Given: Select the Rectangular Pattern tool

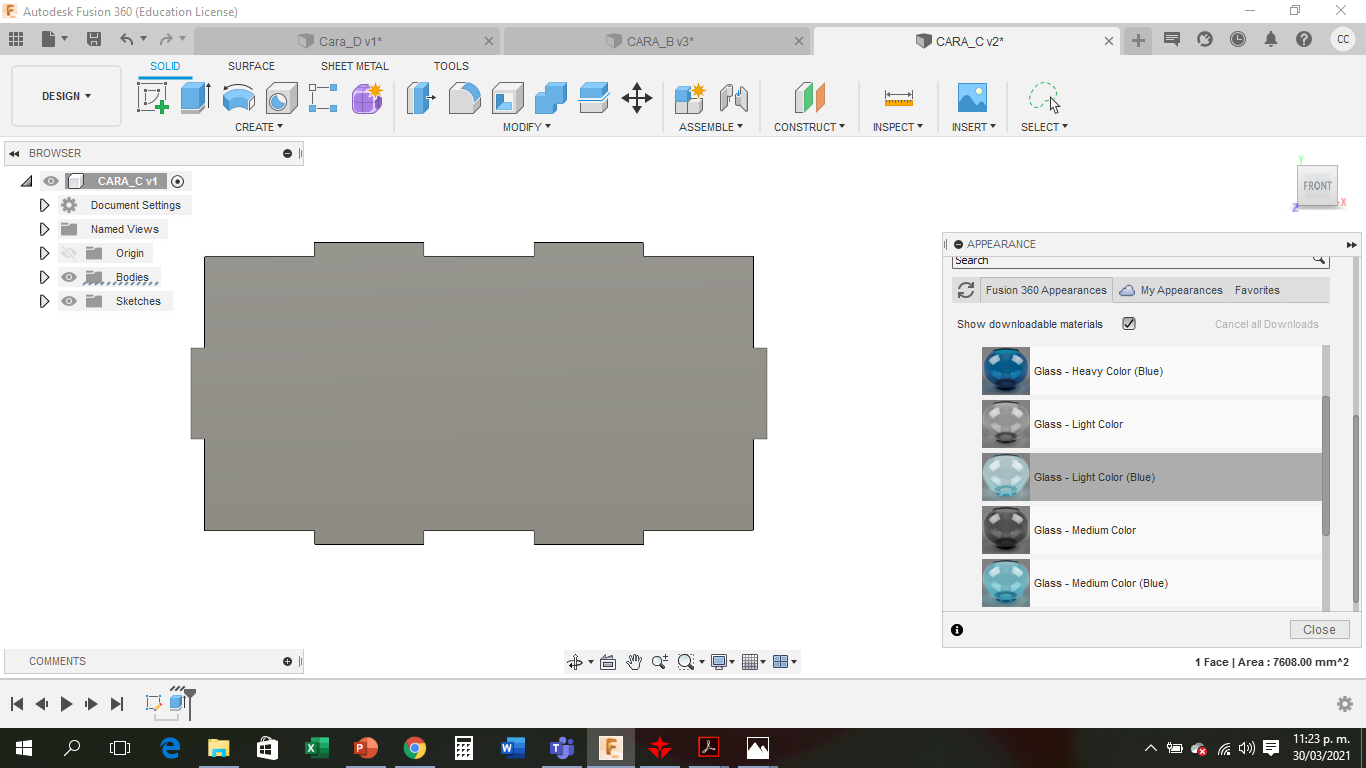Looking at the screenshot, I should (x=324, y=97).
